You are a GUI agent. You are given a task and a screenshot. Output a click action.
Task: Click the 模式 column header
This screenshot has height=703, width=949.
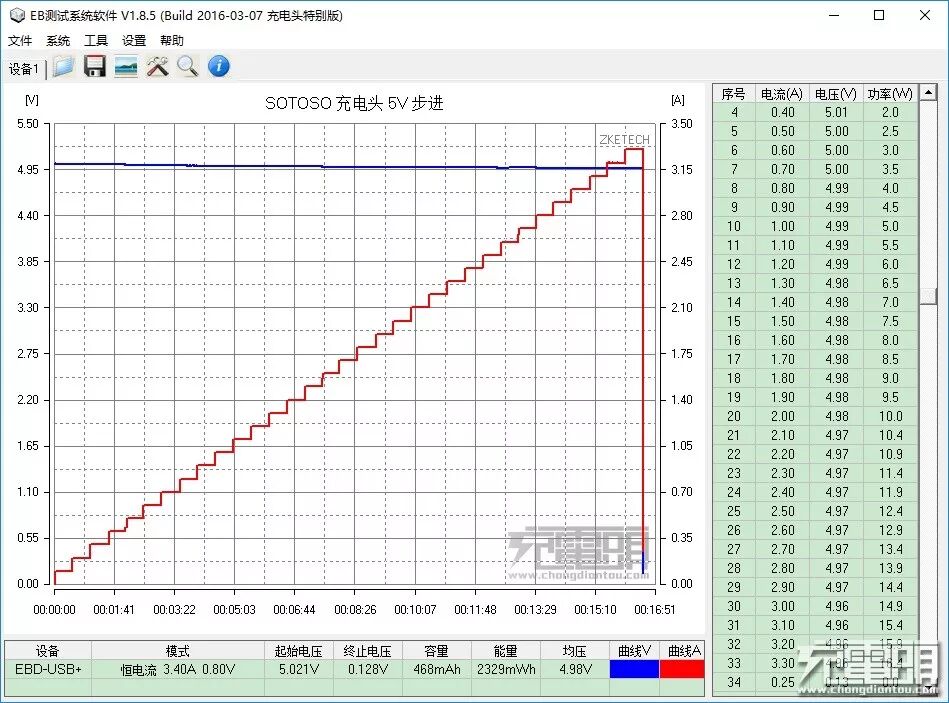177,651
